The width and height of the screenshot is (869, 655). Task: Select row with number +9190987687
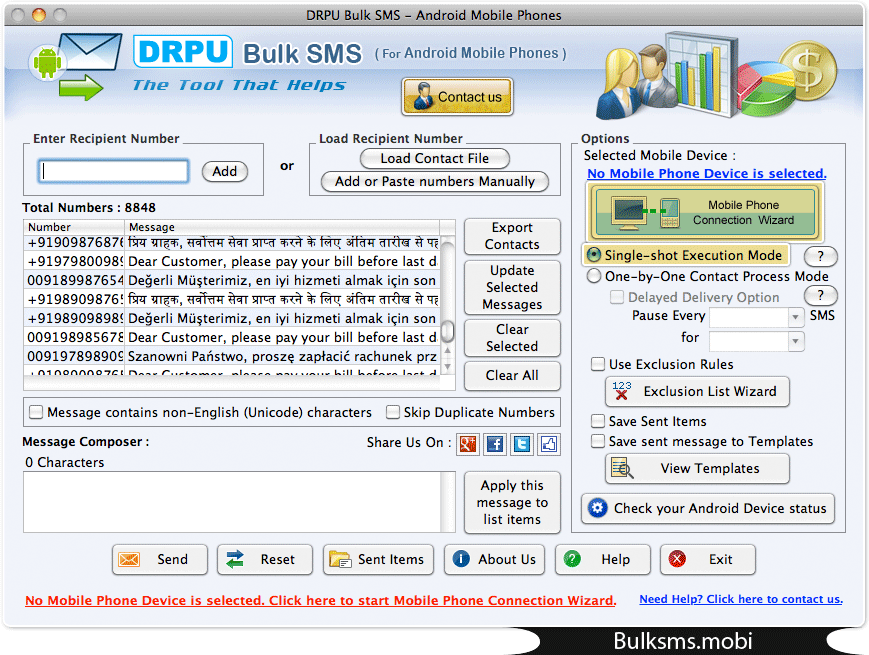232,243
